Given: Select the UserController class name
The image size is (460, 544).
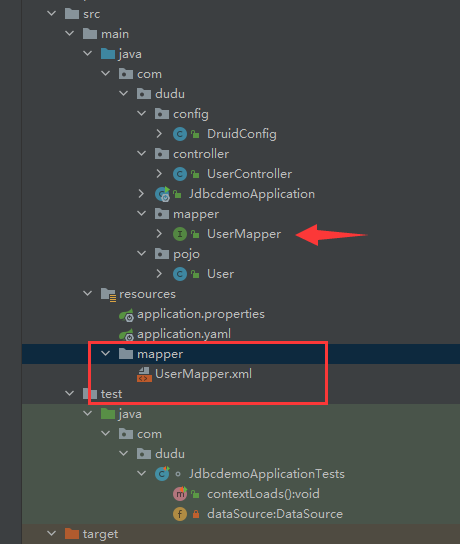Looking at the screenshot, I should point(249,173).
